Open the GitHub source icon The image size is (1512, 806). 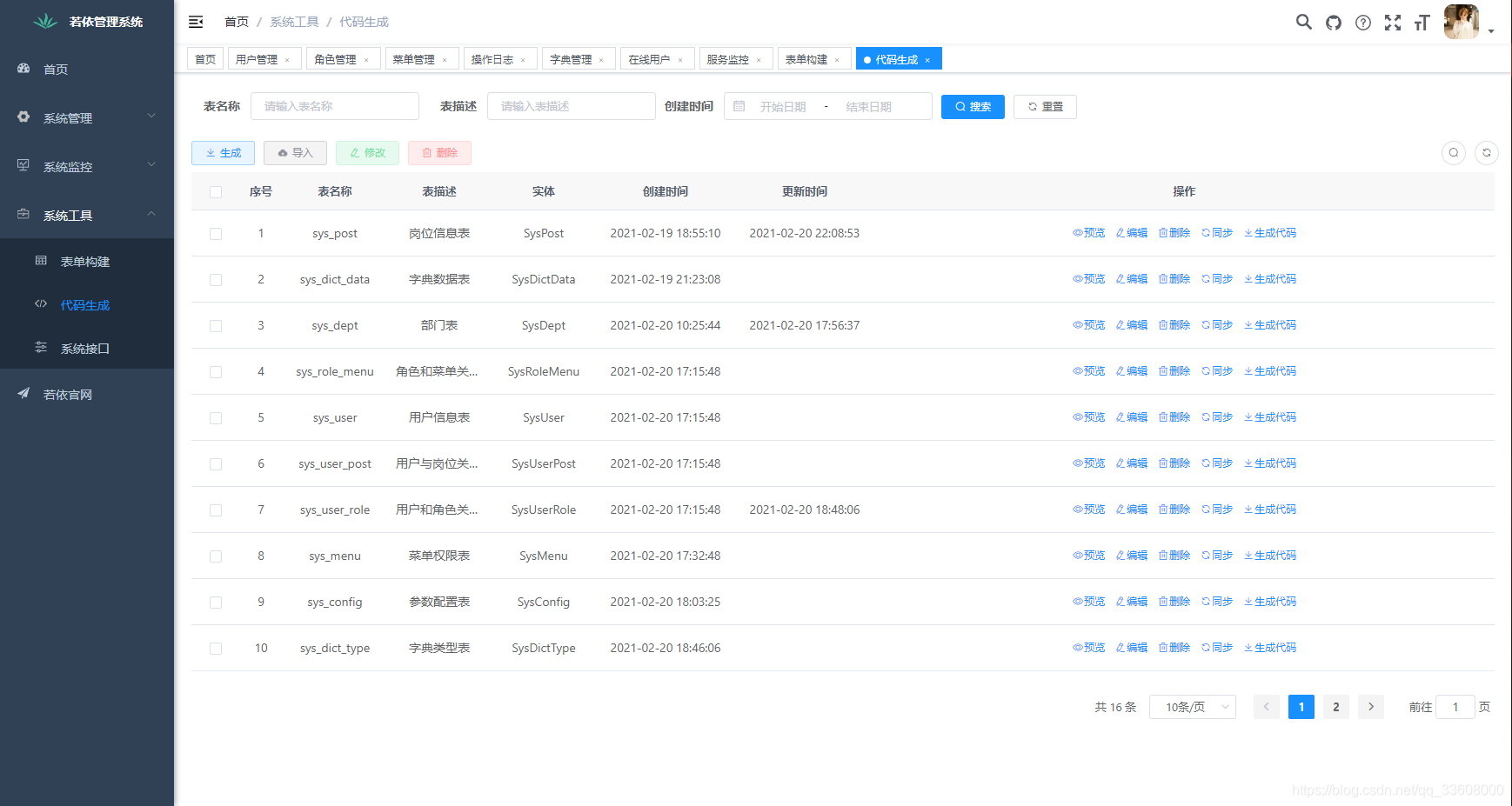1334,23
